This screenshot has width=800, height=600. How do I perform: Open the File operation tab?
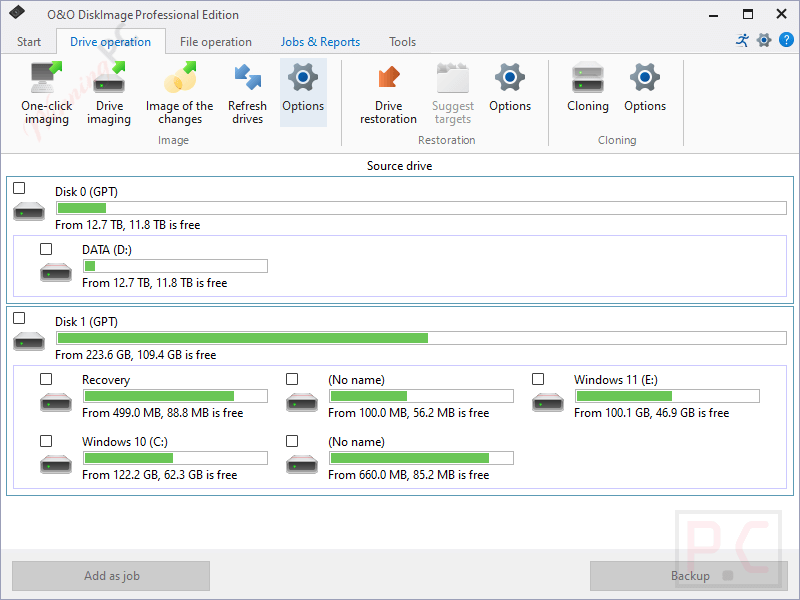(x=216, y=42)
